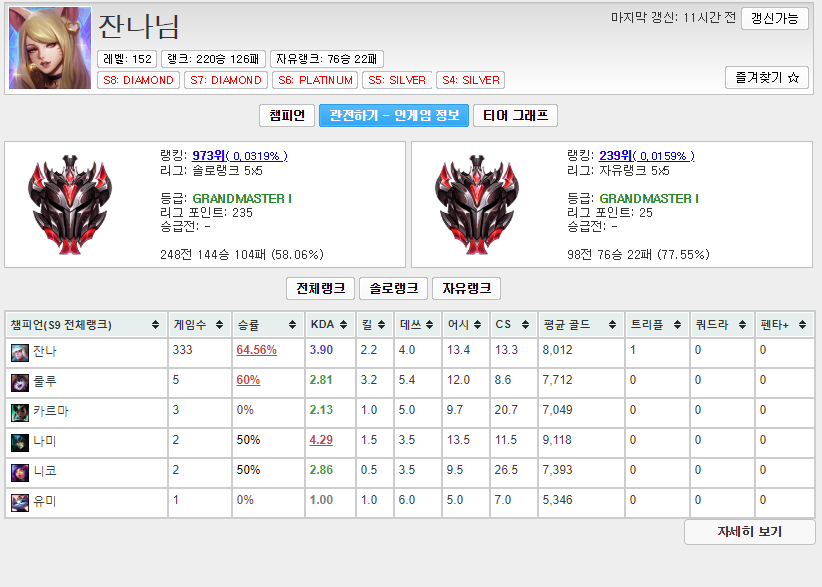
Task: Select the 카르마 champion icon
Action: [x=20, y=411]
